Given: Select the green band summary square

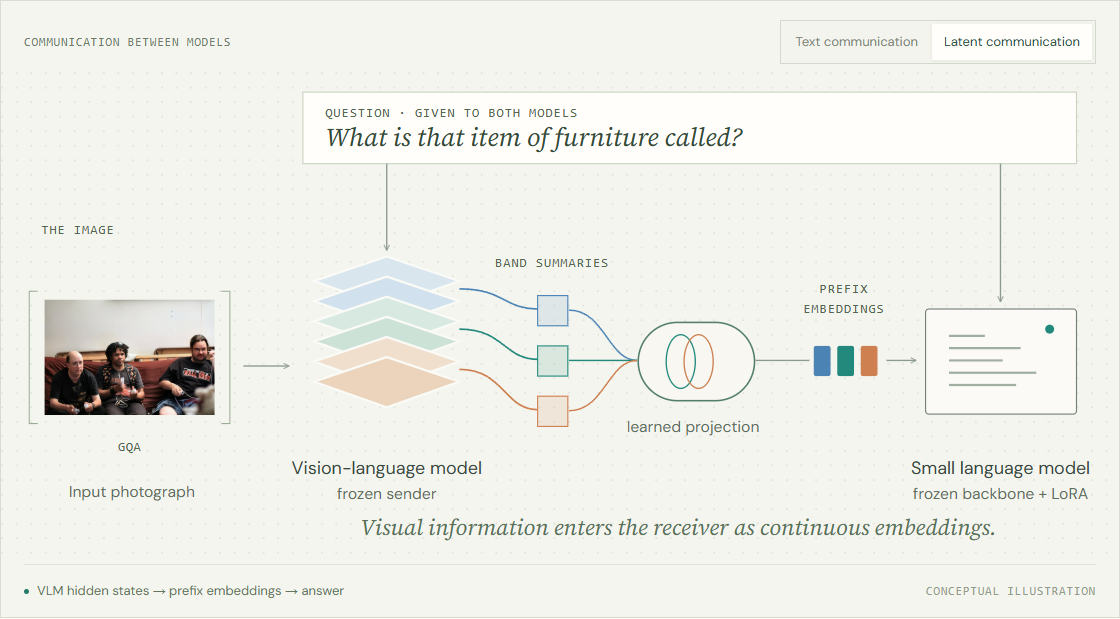Looking at the screenshot, I should 552,361.
